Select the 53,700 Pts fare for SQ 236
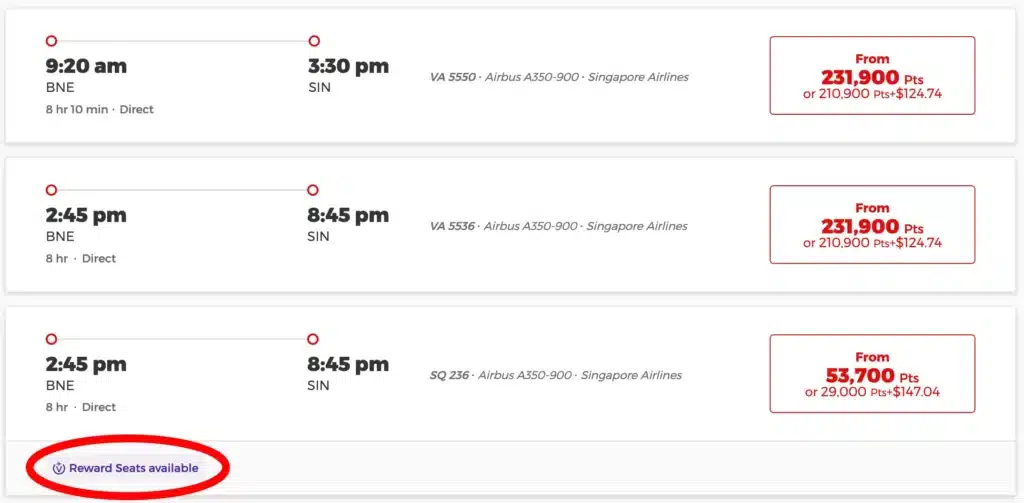Viewport: 1024px width, 503px height. (x=871, y=373)
